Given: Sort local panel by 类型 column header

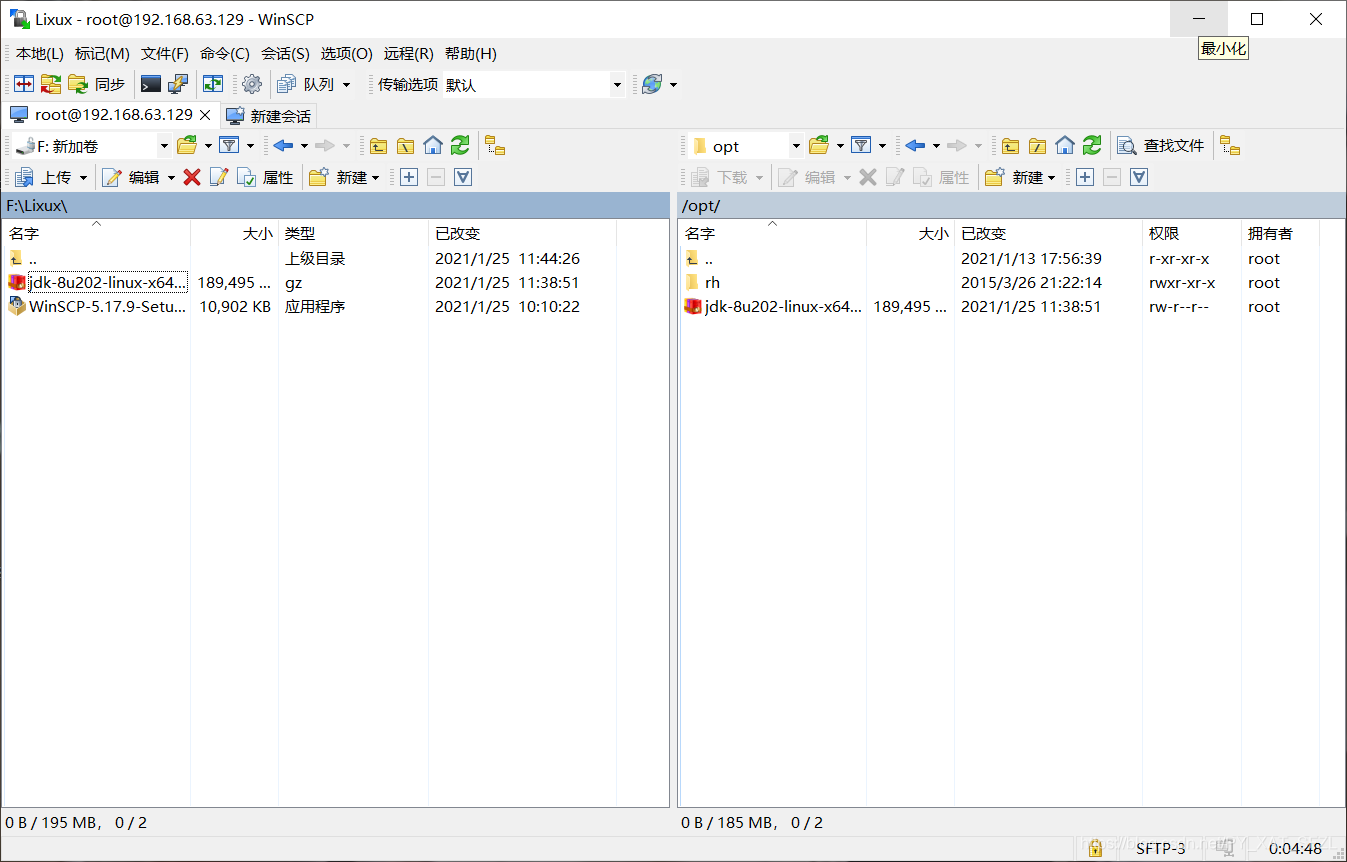Looking at the screenshot, I should [353, 233].
